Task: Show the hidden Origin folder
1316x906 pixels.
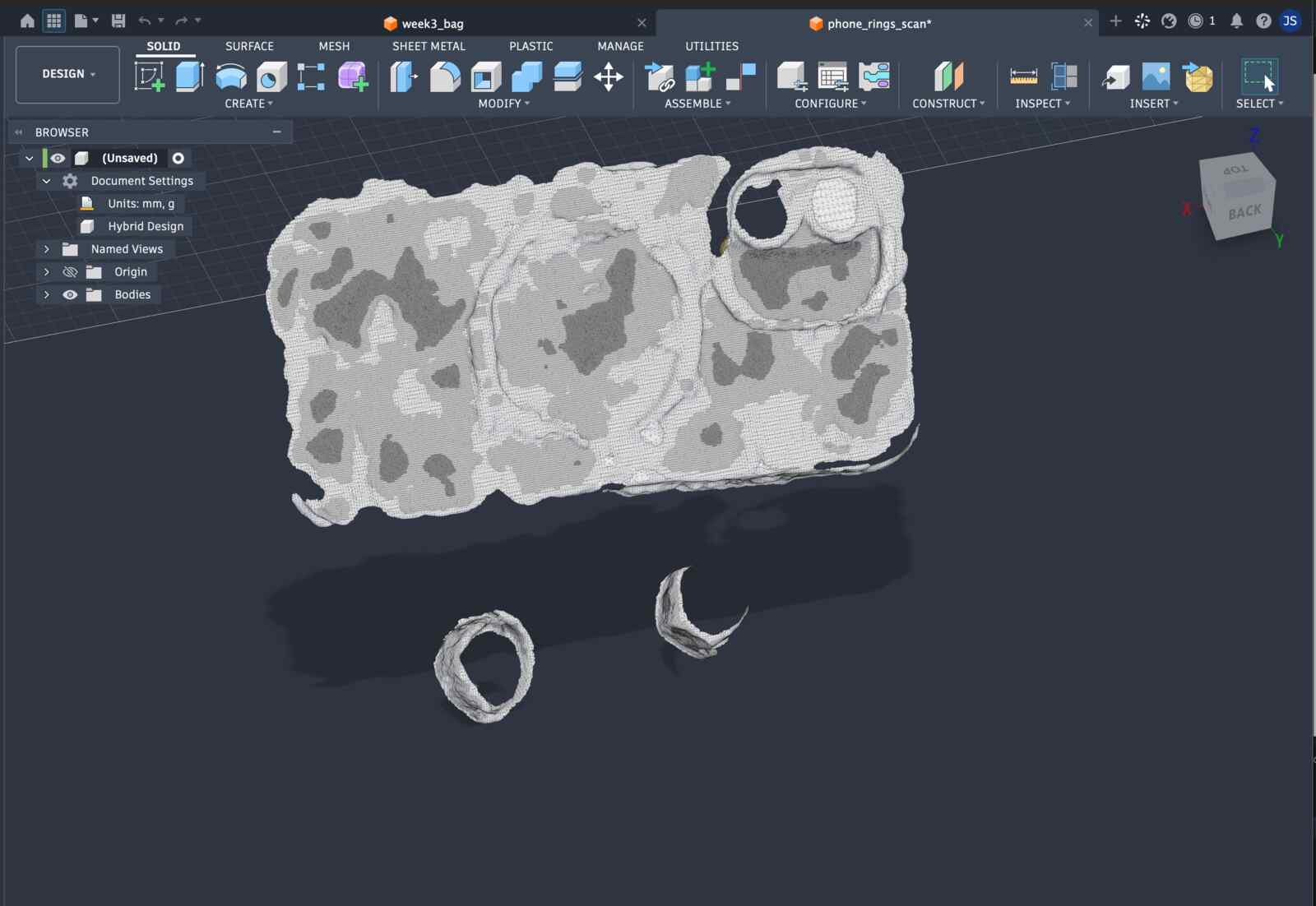Action: point(70,272)
